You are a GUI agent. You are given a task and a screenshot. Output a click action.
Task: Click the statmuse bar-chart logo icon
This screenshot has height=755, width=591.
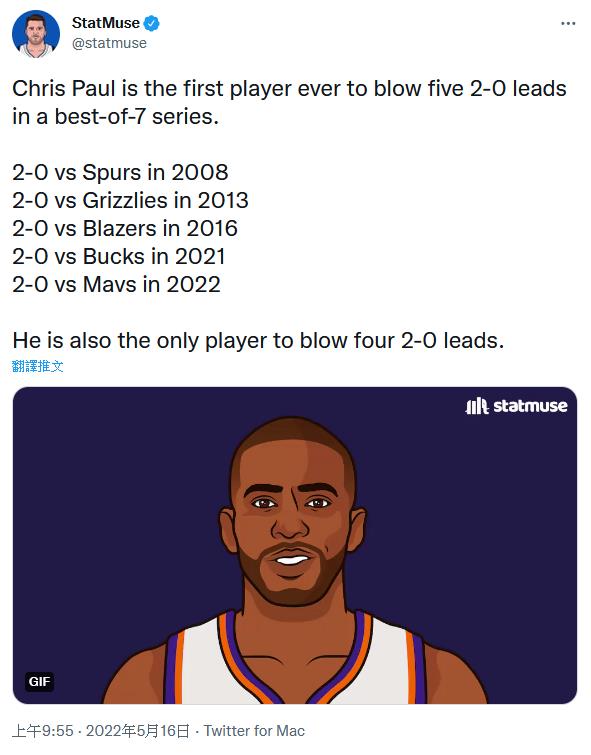pyautogui.click(x=477, y=406)
